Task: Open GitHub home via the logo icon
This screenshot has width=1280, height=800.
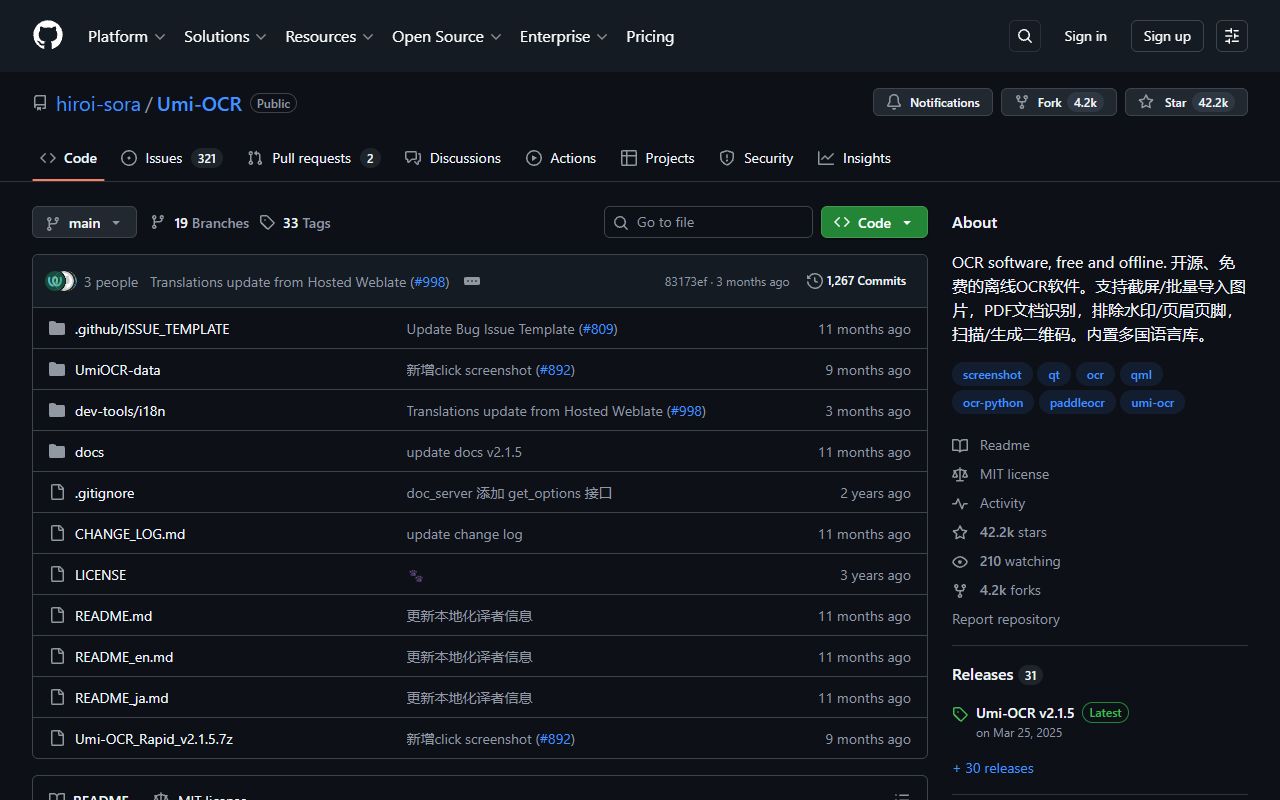Action: tap(47, 36)
